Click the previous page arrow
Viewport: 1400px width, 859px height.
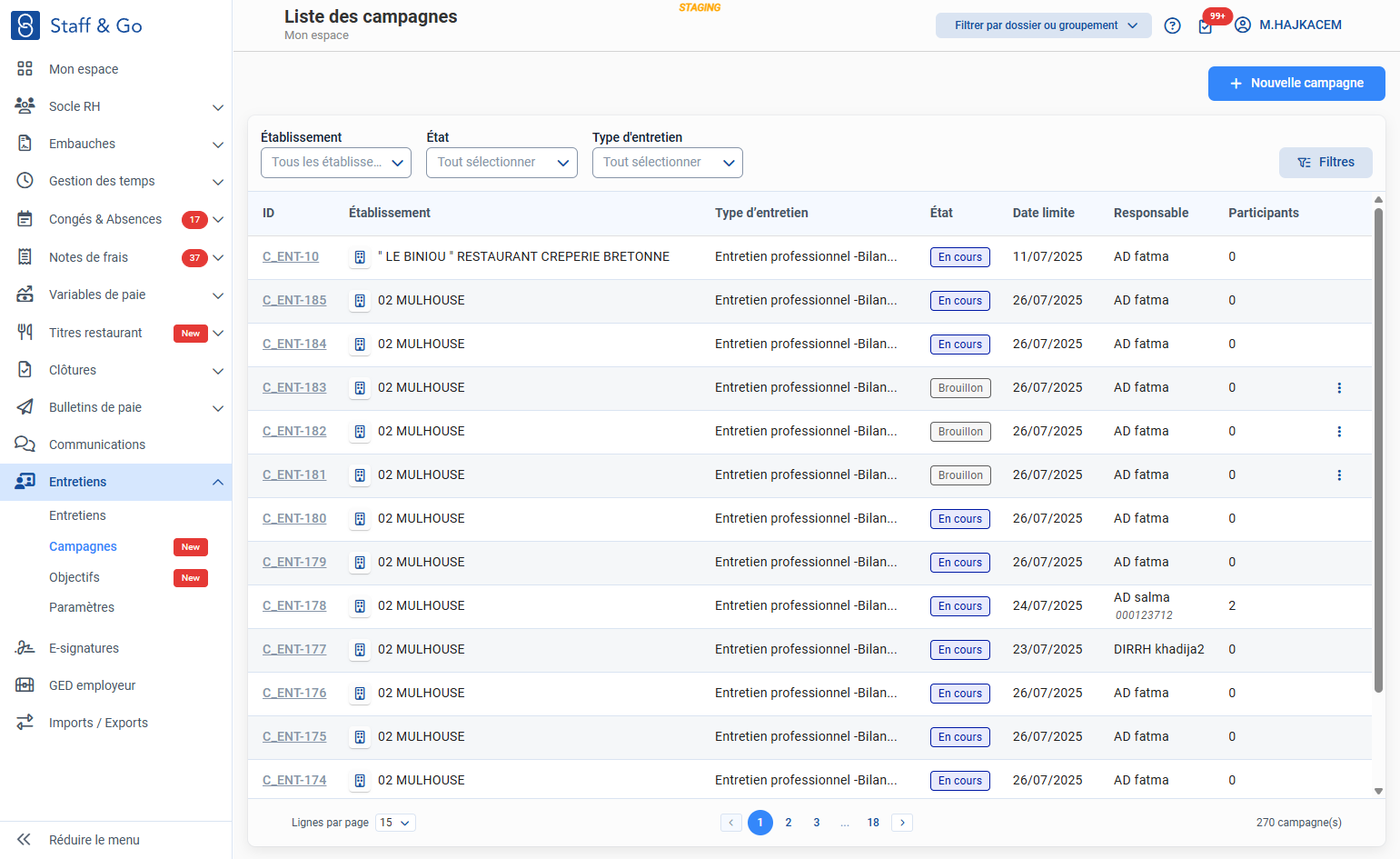point(731,823)
